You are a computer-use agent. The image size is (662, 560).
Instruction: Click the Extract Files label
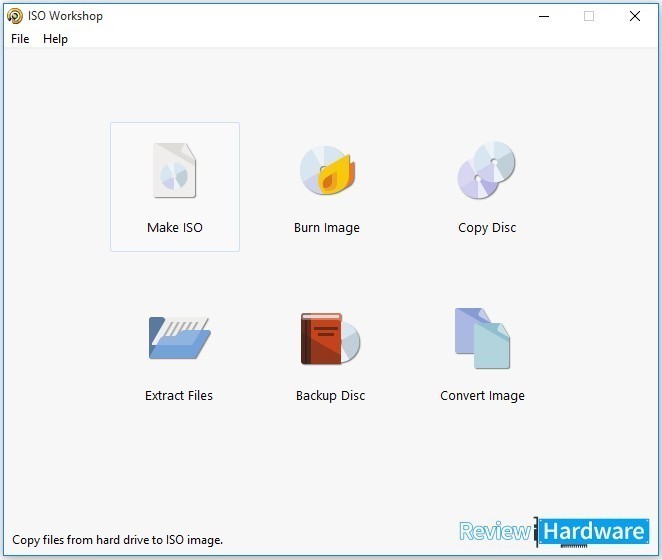(179, 396)
